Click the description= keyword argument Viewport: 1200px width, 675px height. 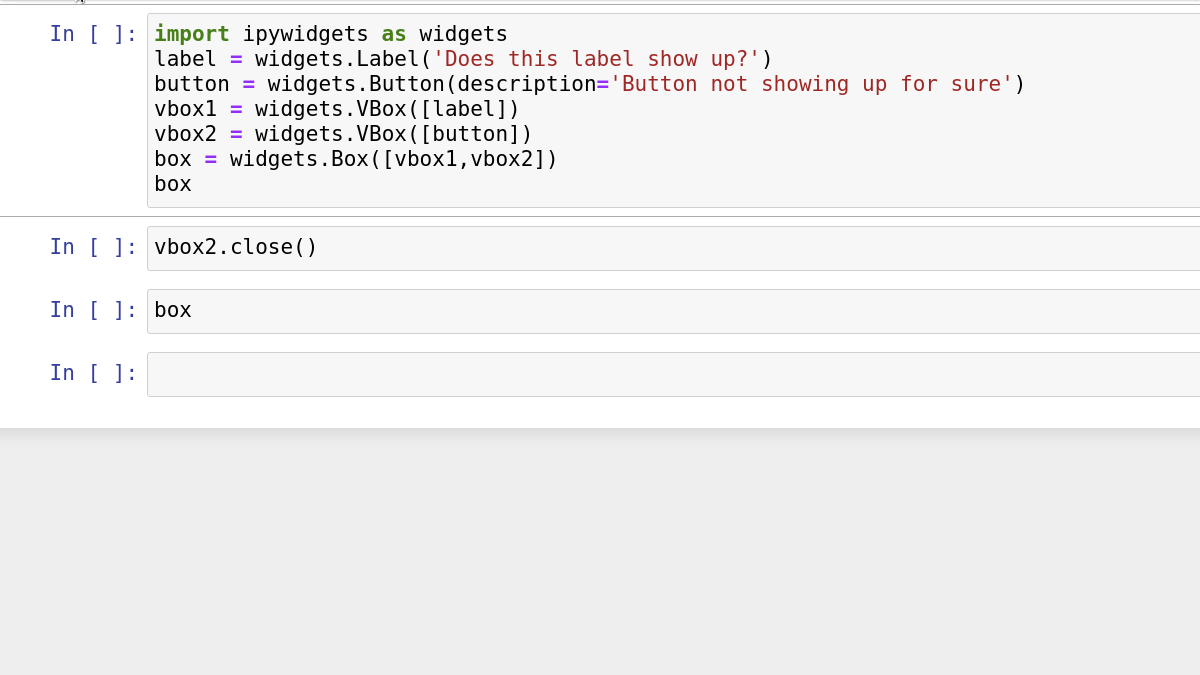tap(526, 83)
